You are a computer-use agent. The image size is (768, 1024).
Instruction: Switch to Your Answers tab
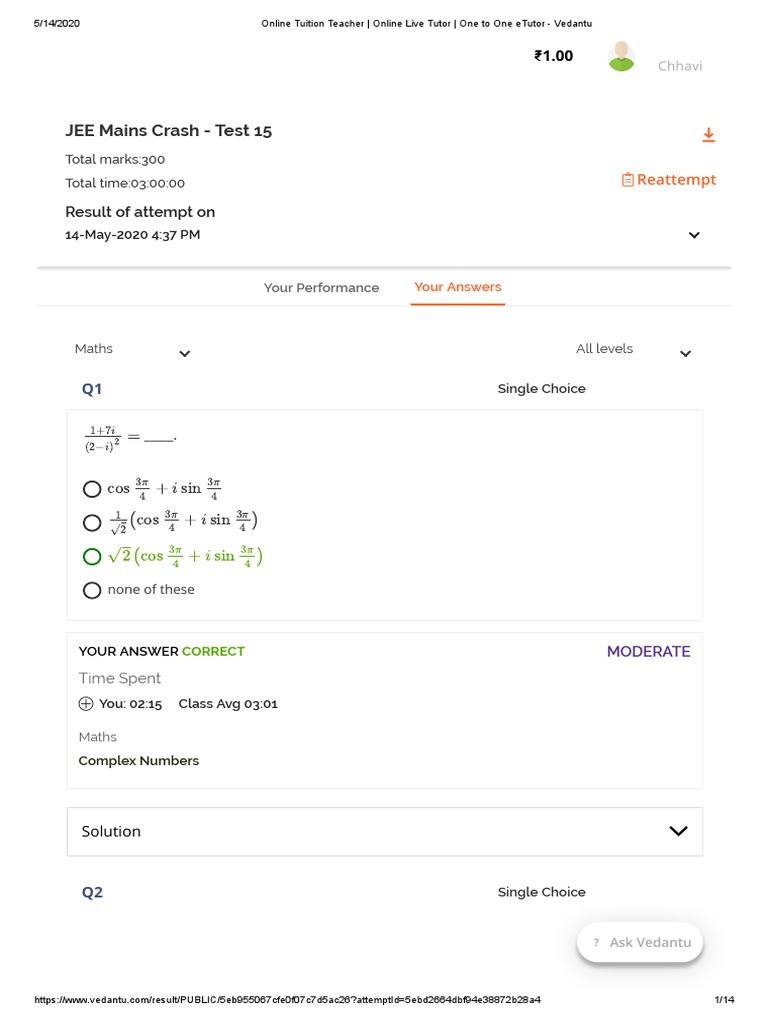(x=458, y=287)
